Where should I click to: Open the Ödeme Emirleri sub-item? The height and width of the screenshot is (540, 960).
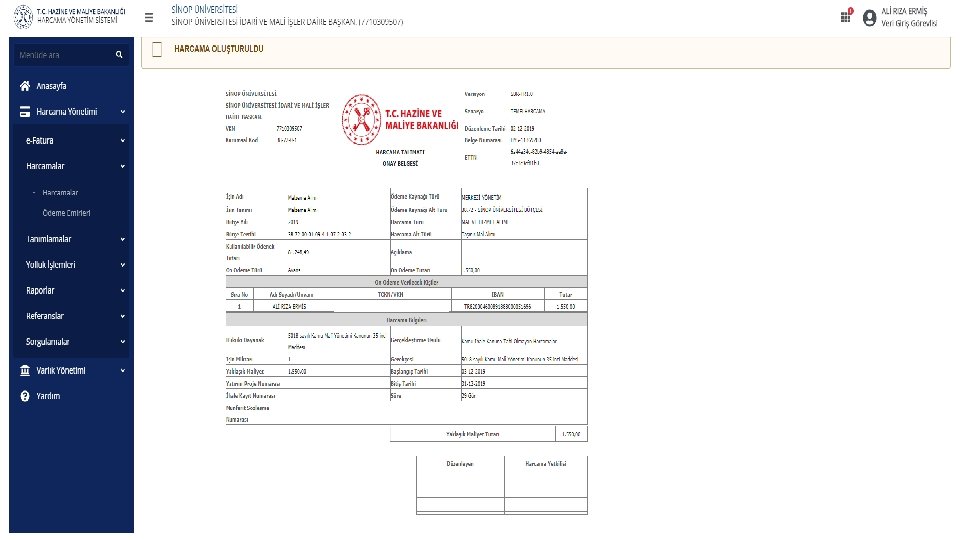(66, 213)
